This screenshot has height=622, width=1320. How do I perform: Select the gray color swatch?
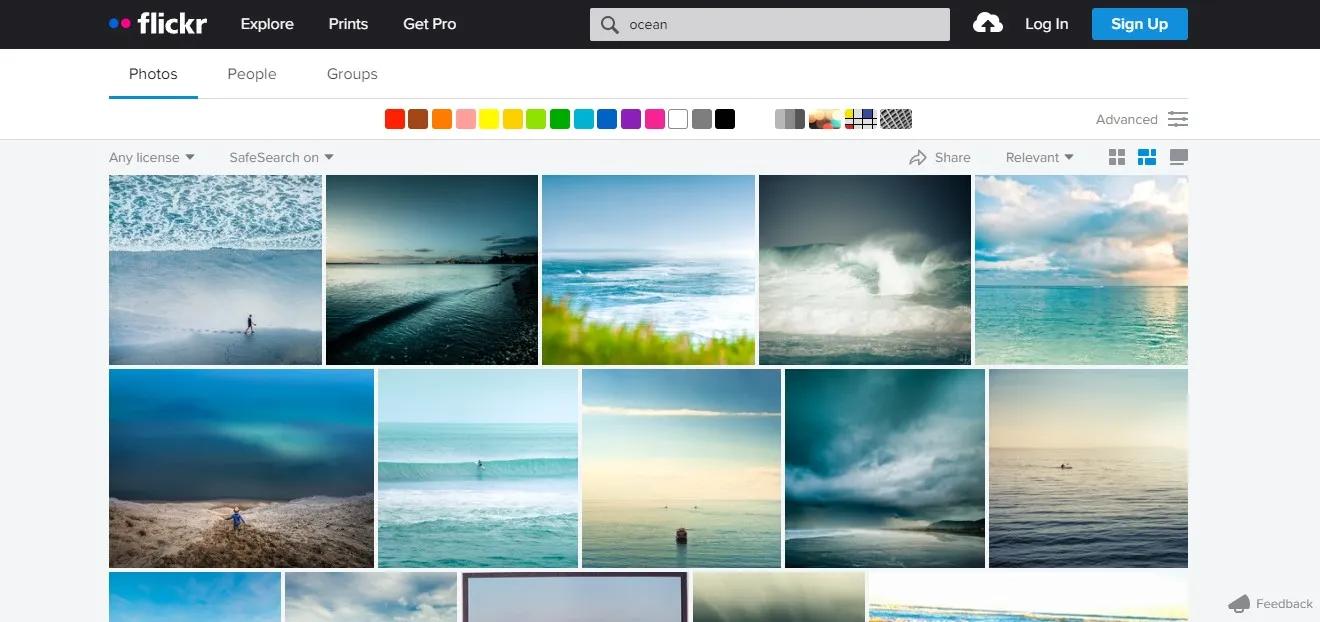[x=701, y=119]
